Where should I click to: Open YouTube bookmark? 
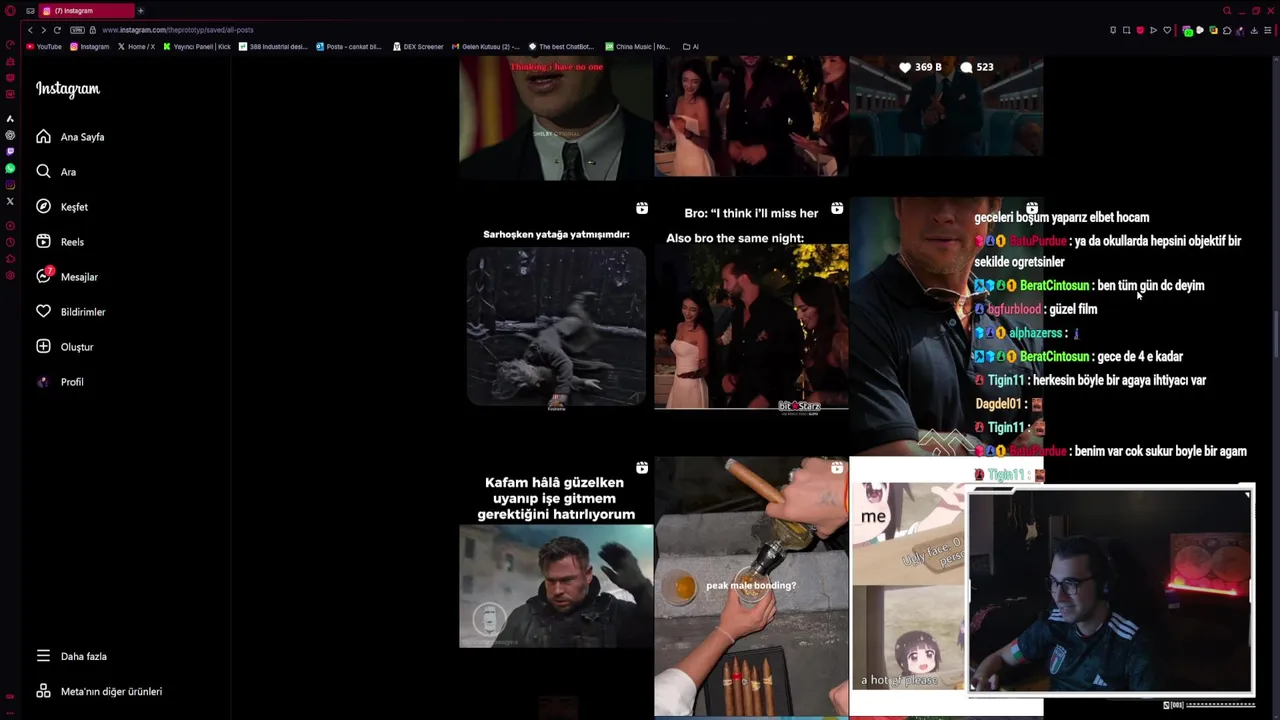click(44, 46)
